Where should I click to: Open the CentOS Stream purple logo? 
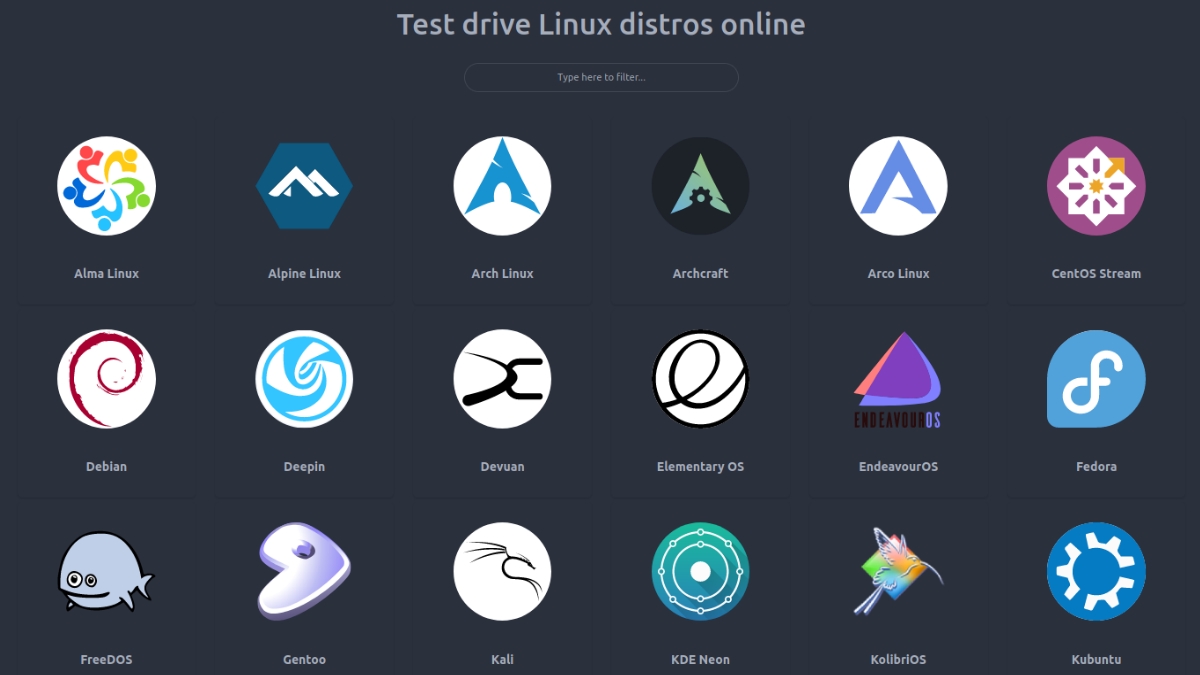[1096, 186]
